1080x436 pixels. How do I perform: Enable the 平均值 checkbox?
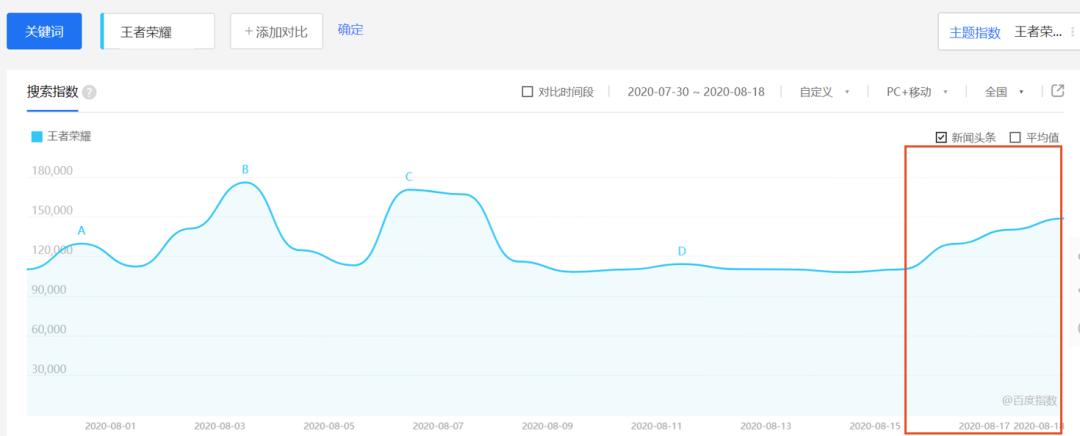(1015, 137)
